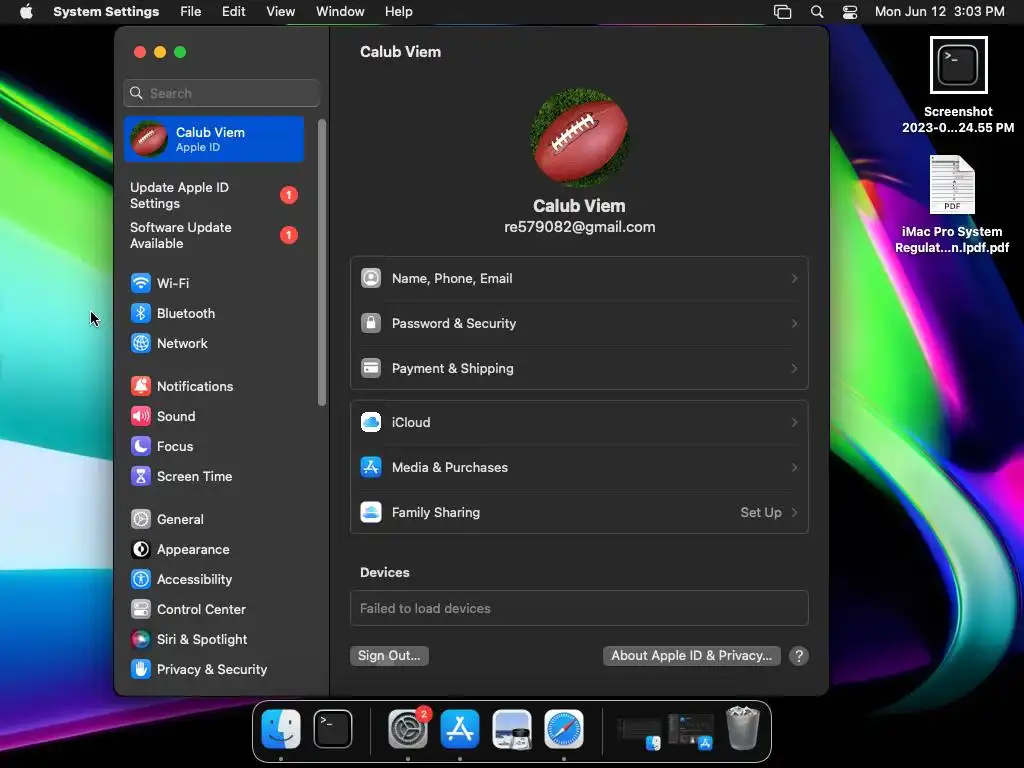Select the Bluetooth icon in the sidebar
This screenshot has width=1024, height=768.
pyautogui.click(x=140, y=313)
